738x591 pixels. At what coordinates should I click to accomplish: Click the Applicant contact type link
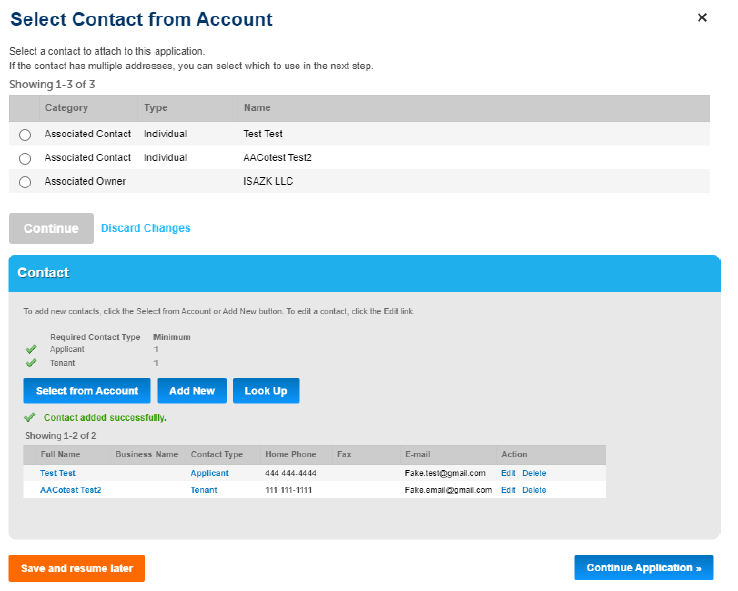(210, 473)
